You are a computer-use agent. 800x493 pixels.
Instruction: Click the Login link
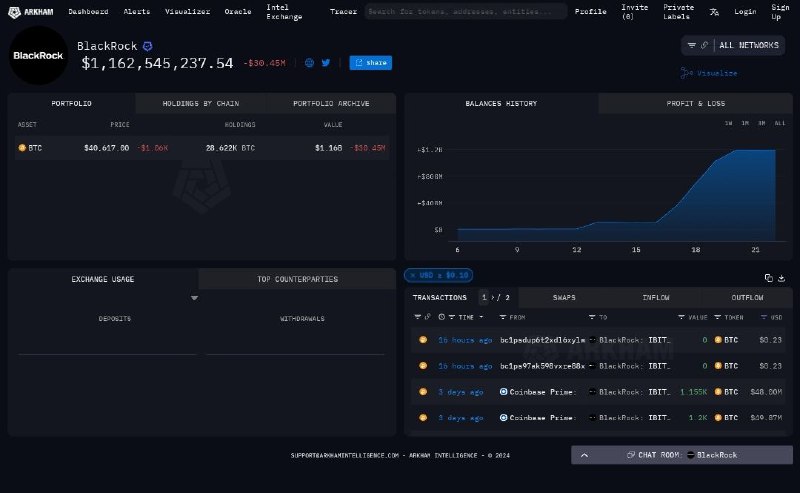745,12
